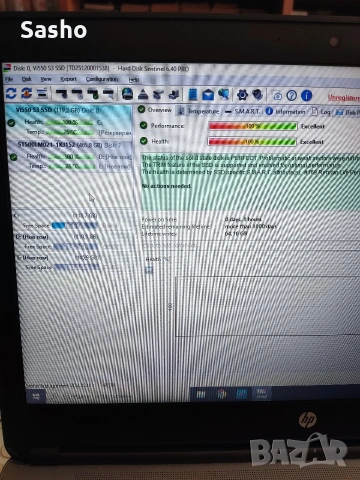Click the blue Refresh arrows toolbar icon
The height and width of the screenshot is (480, 360).
coord(11,94)
